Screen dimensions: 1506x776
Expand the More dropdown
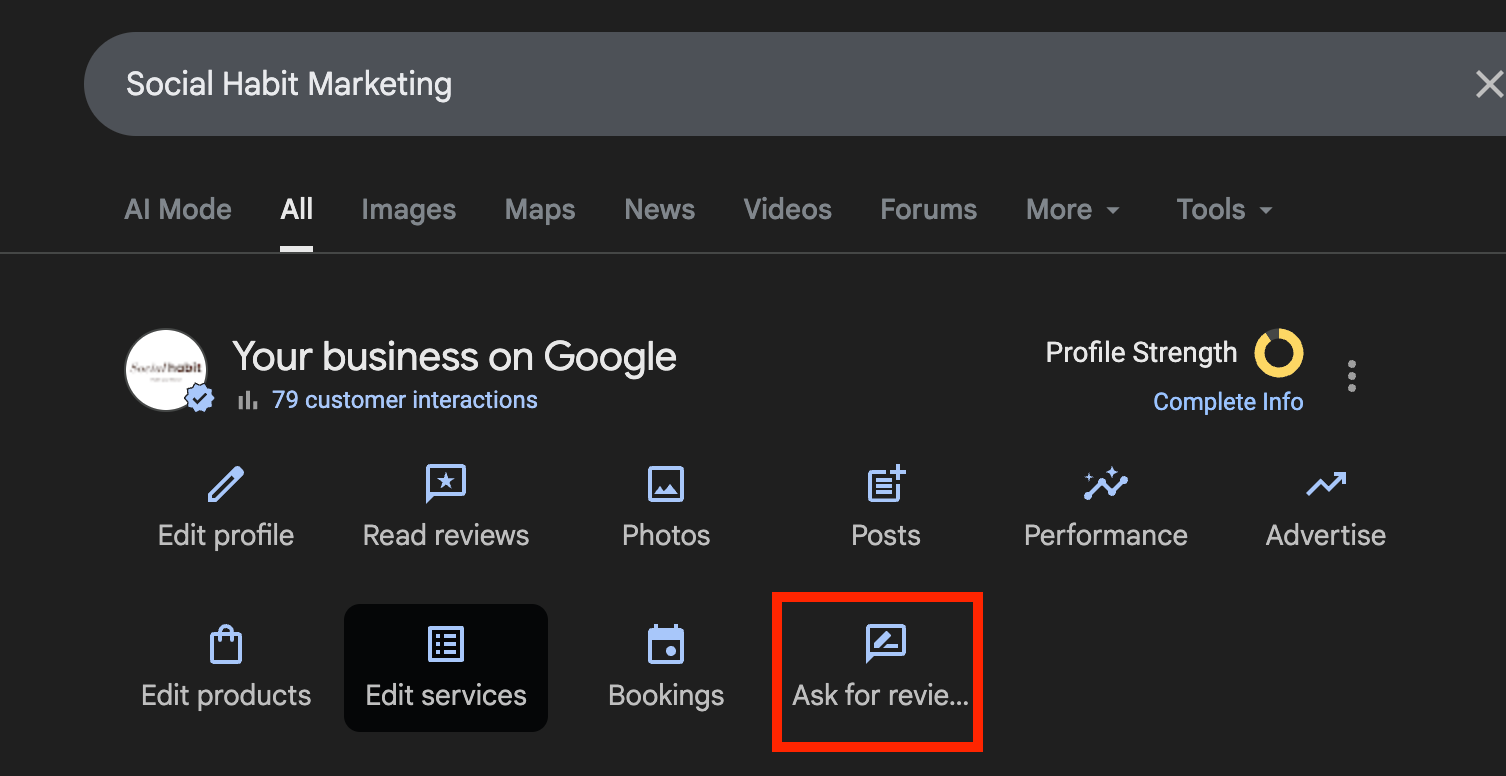[x=1073, y=209]
